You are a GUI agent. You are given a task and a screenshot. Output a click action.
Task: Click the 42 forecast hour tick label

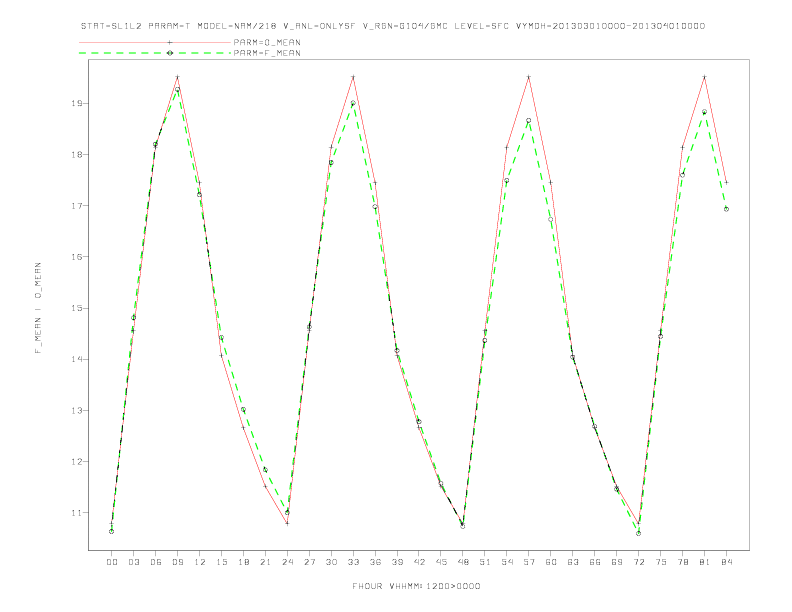(419, 562)
